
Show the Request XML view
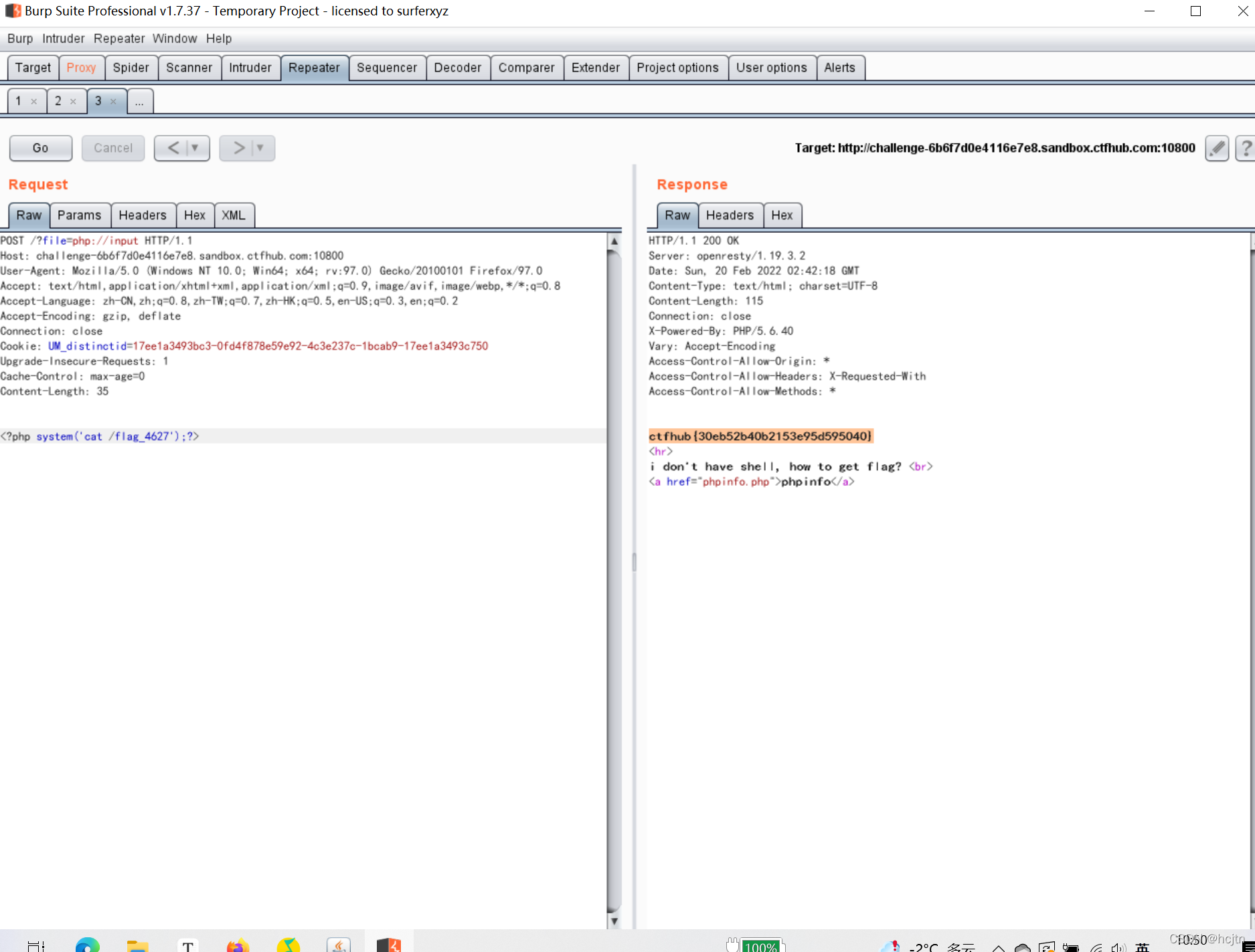point(234,215)
